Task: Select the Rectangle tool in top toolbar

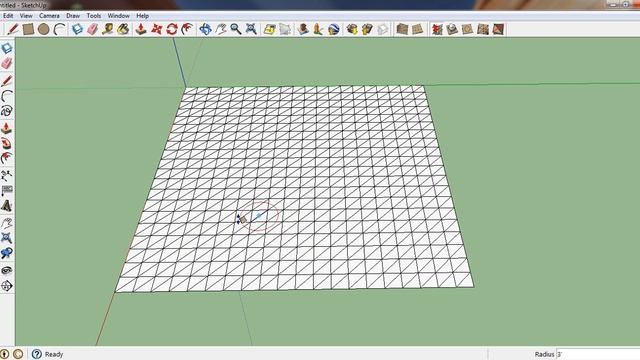Action: 28,29
